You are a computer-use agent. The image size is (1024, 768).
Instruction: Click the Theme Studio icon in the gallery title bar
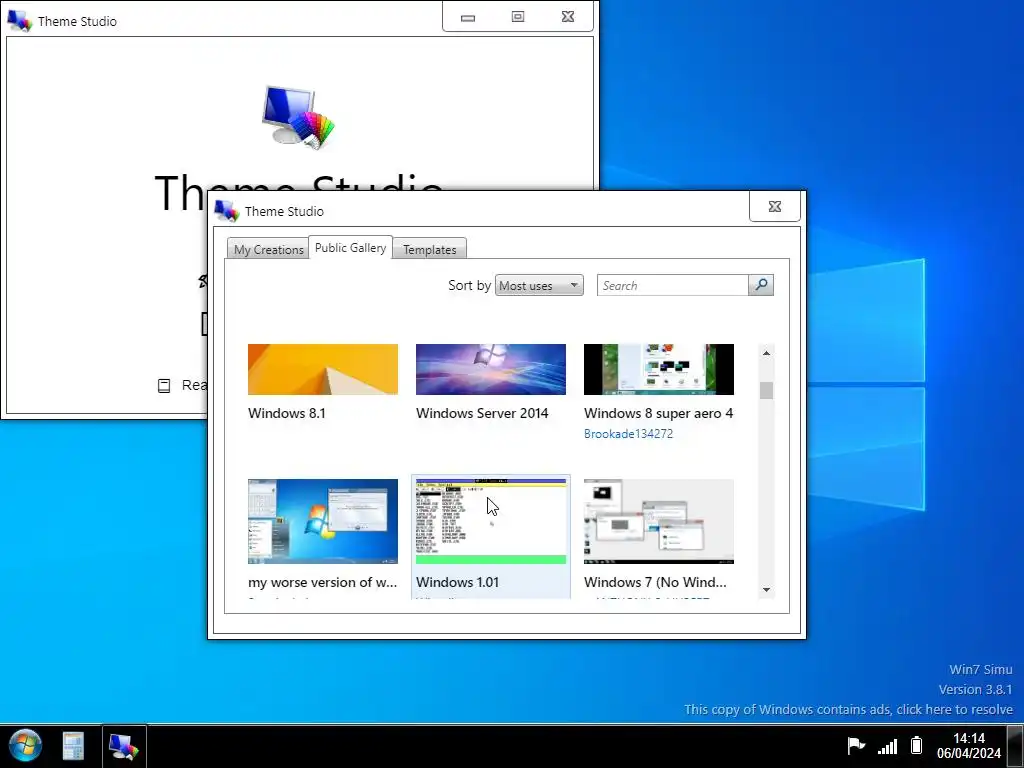click(227, 210)
